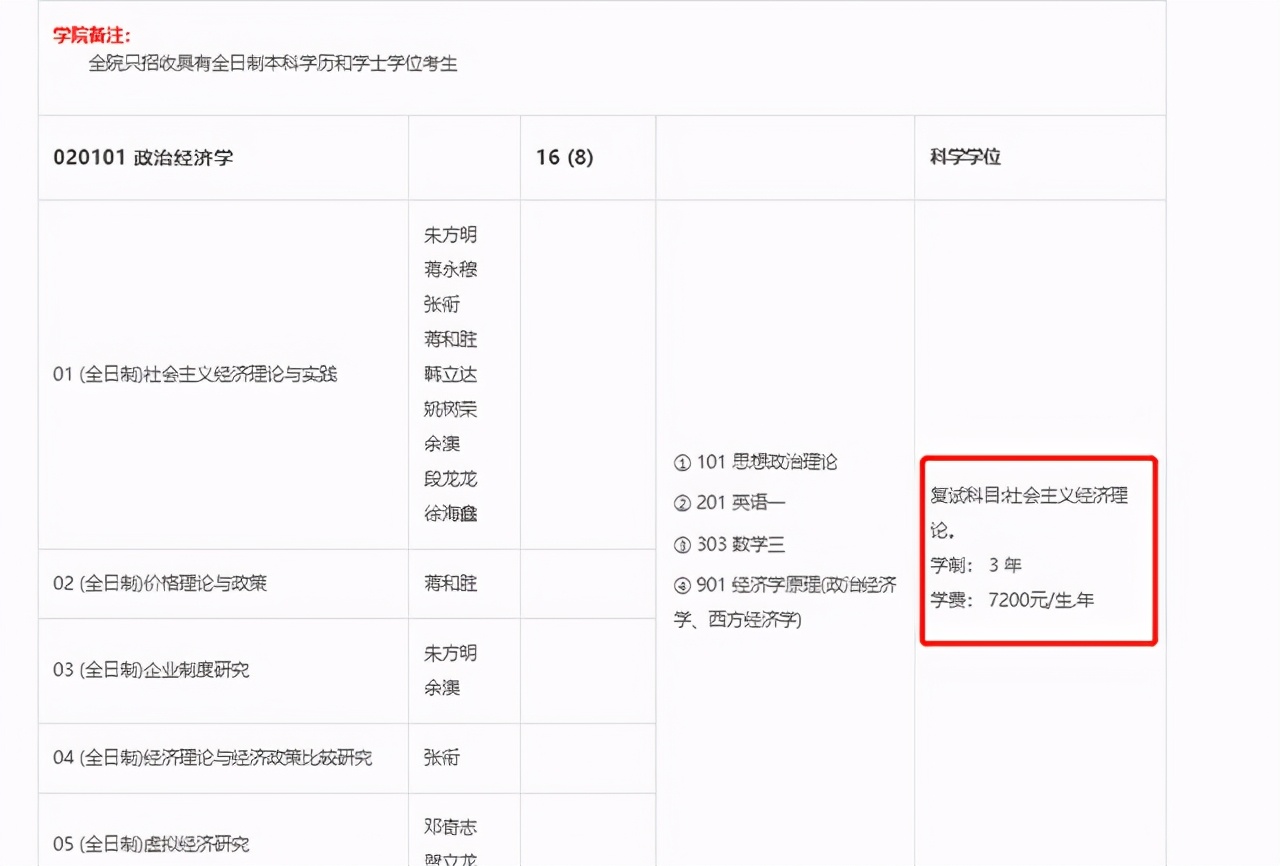The image size is (1280, 866).
Task: Click the red-boxed "复试科目" information area
Action: pos(1037,550)
